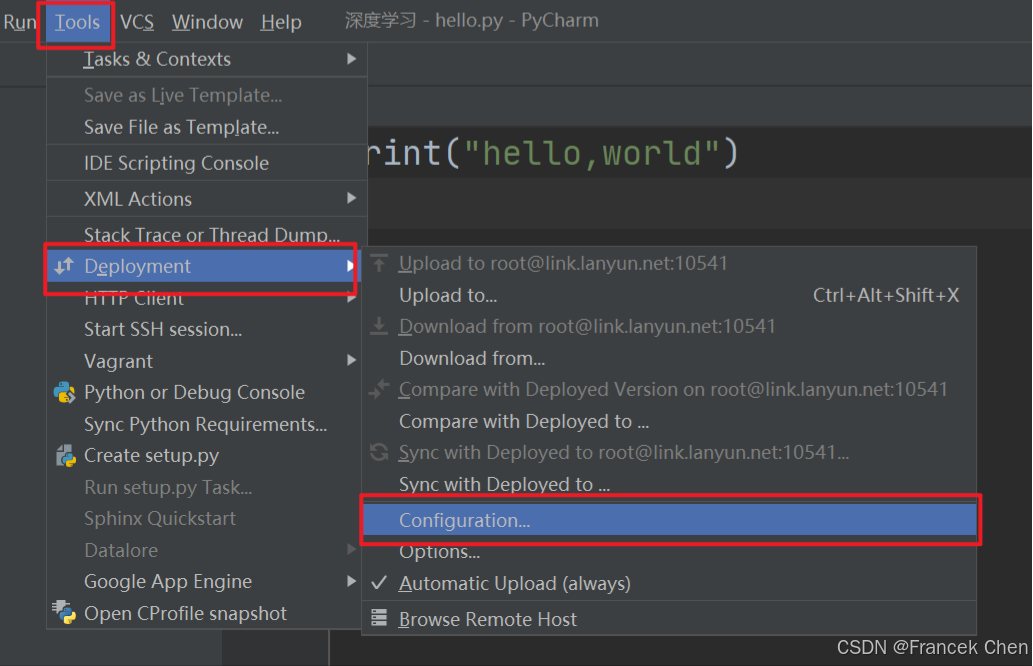This screenshot has width=1033, height=666.
Task: Select Deployment menu item
Action: pos(203,266)
